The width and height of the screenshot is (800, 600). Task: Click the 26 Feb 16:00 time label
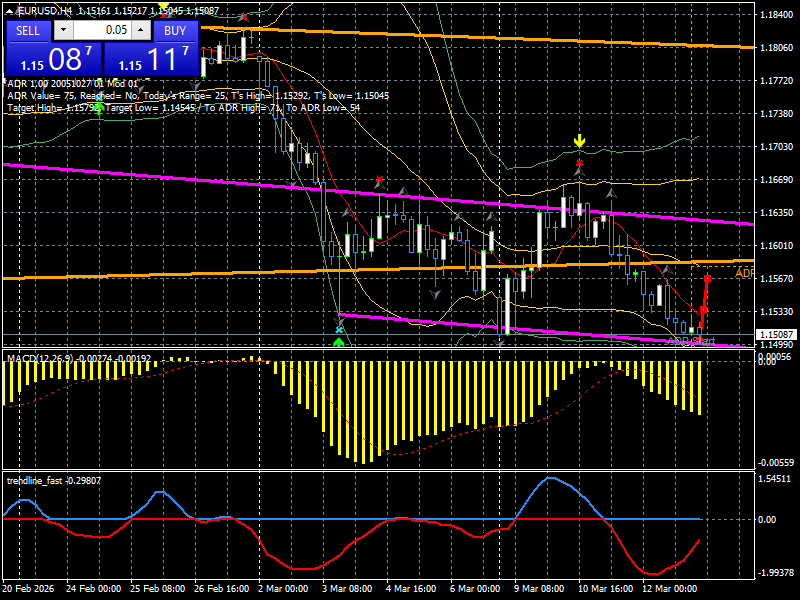point(221,588)
